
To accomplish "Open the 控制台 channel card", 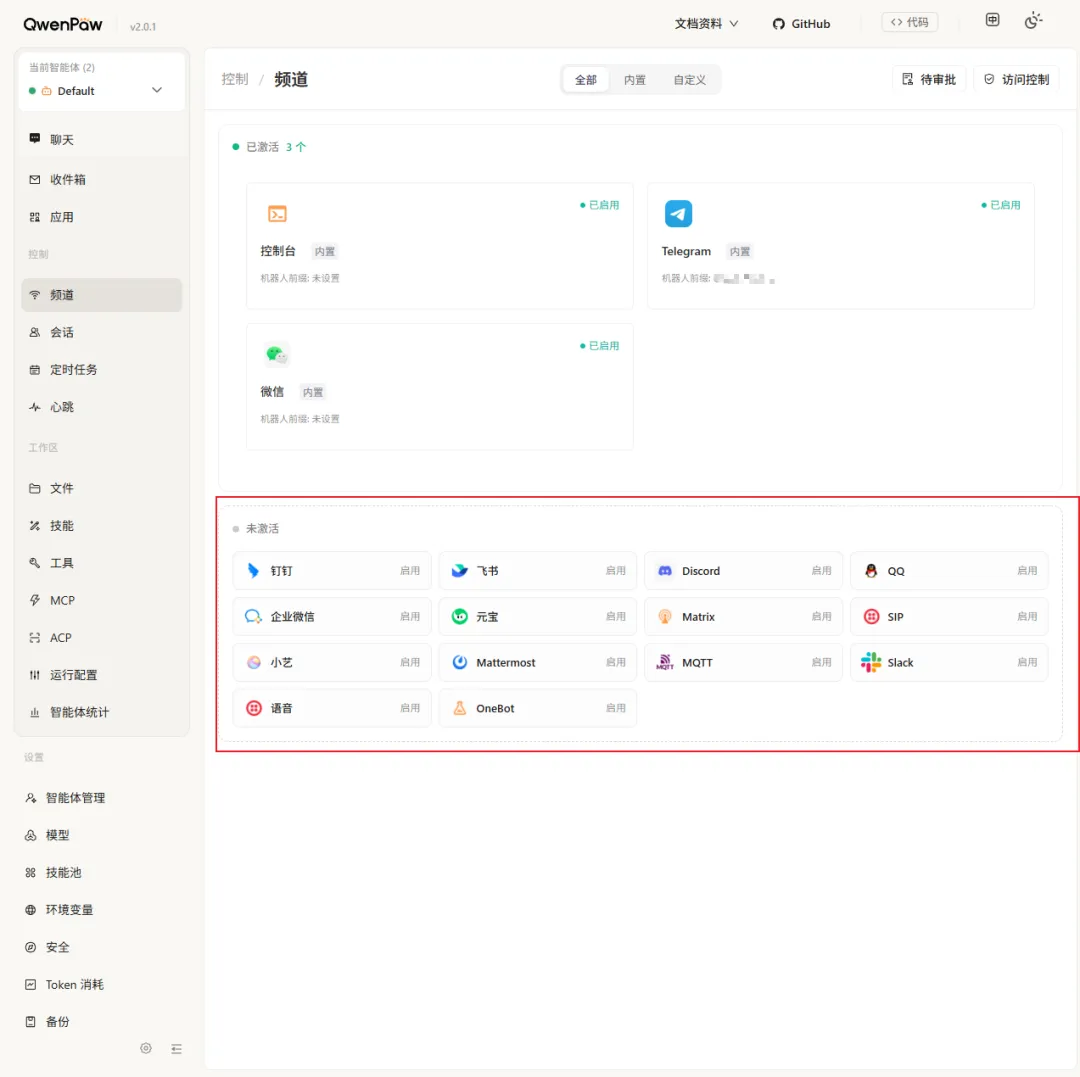I will point(439,246).
